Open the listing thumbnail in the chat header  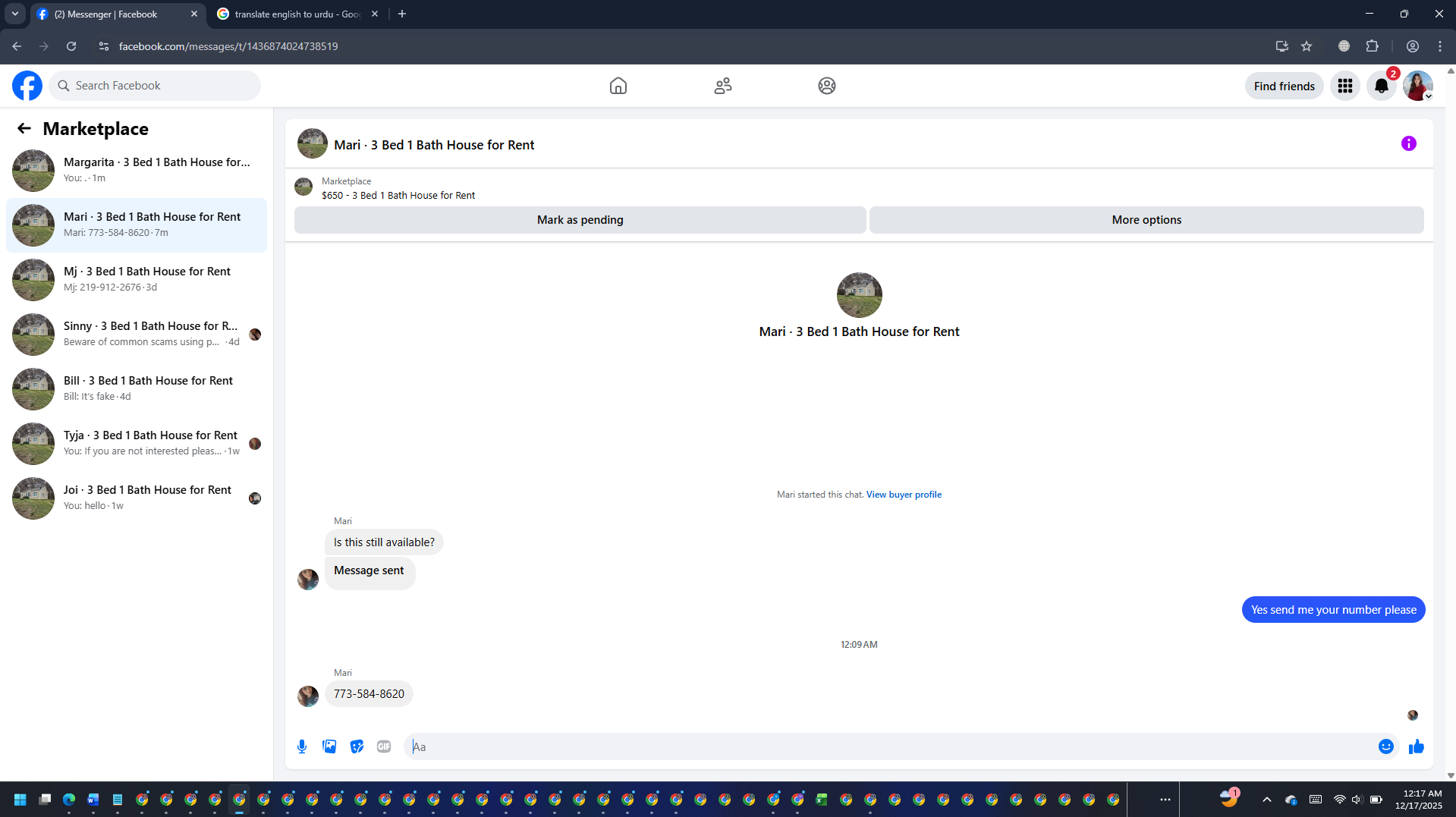pyautogui.click(x=313, y=143)
